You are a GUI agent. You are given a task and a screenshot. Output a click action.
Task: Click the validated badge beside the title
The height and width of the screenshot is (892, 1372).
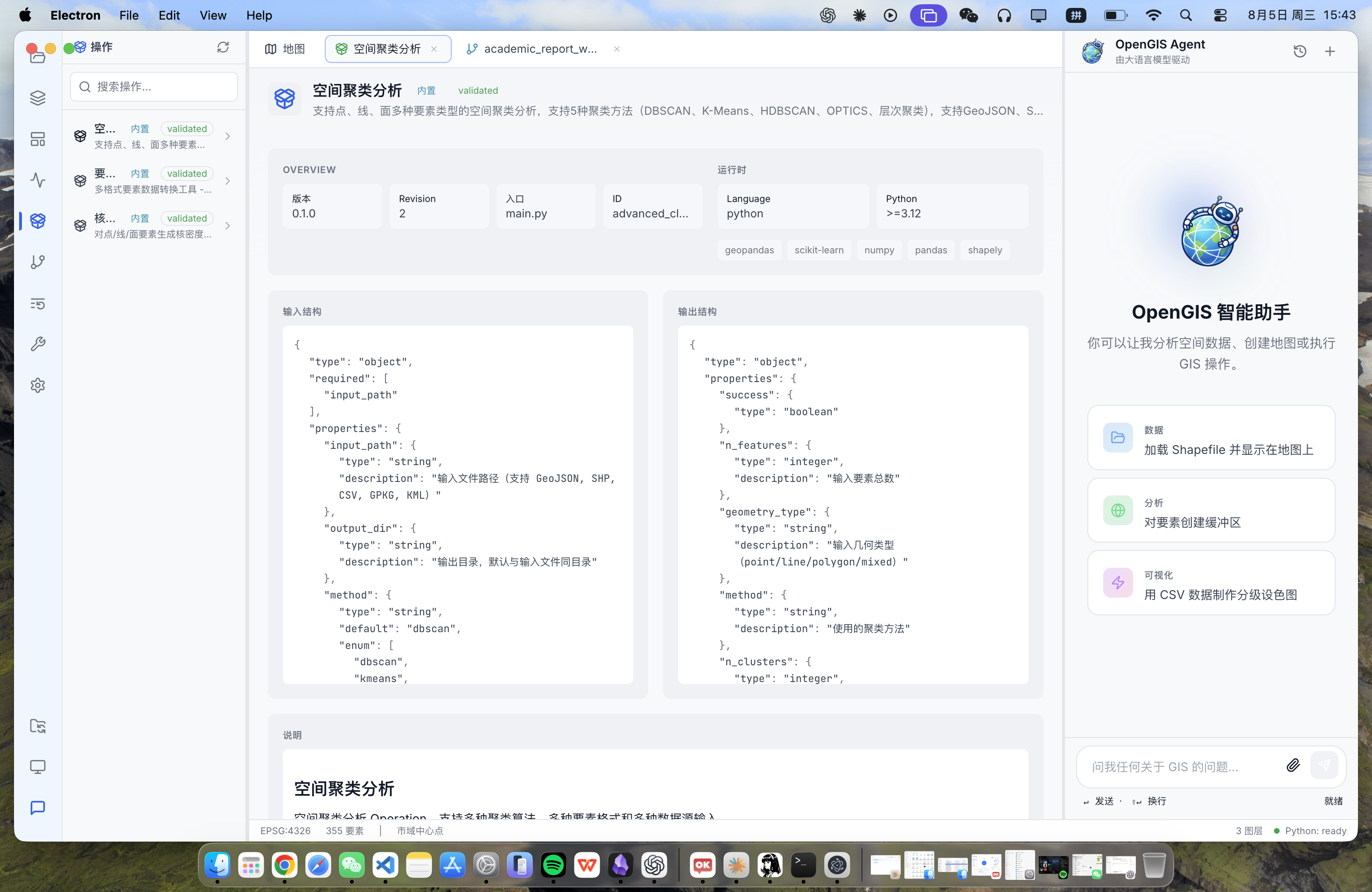[x=478, y=91]
